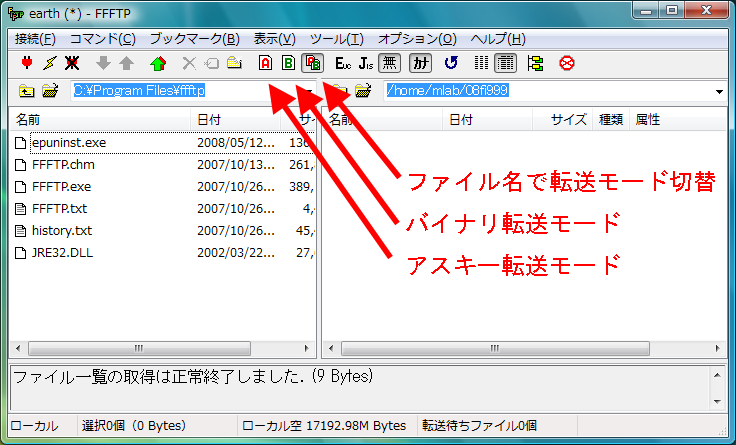
Task: Click the Quick Connect lightning icon
Action: (49, 63)
